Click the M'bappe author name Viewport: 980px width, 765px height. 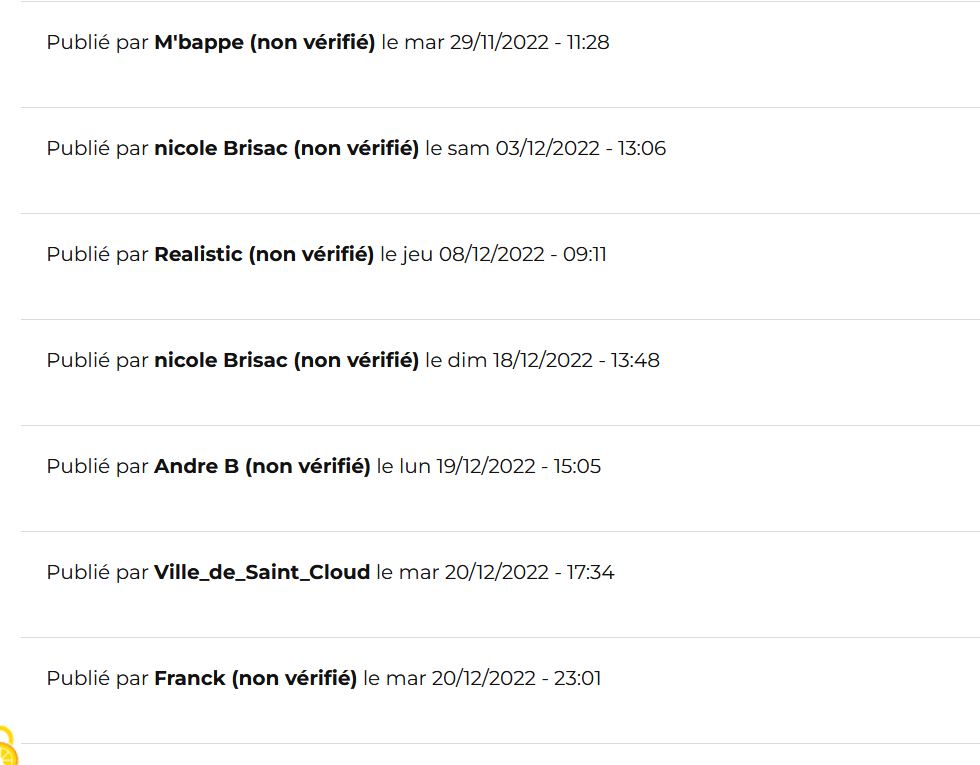coord(199,42)
